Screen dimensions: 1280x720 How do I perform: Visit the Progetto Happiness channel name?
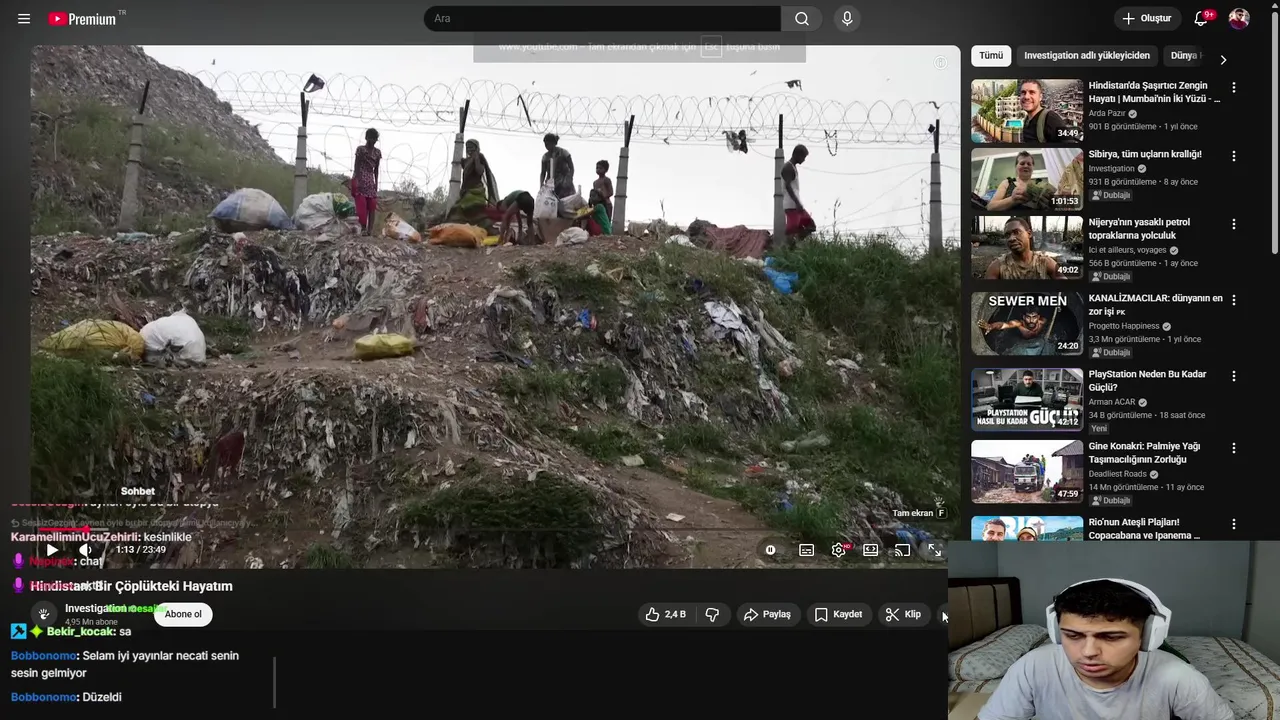point(1124,326)
